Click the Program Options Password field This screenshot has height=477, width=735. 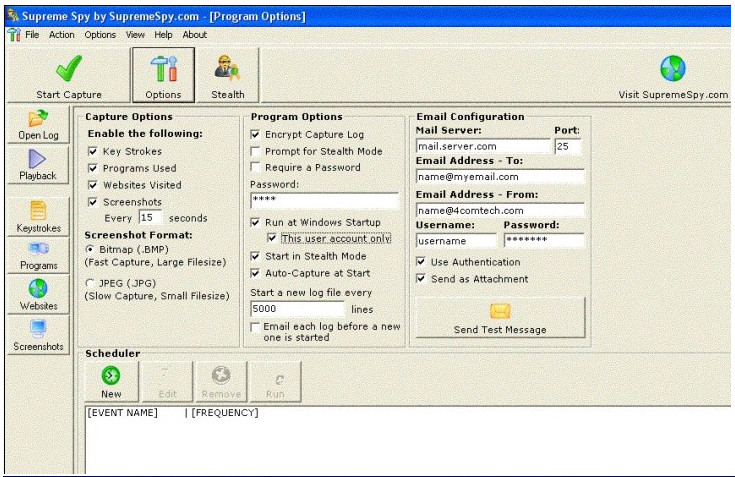(324, 200)
